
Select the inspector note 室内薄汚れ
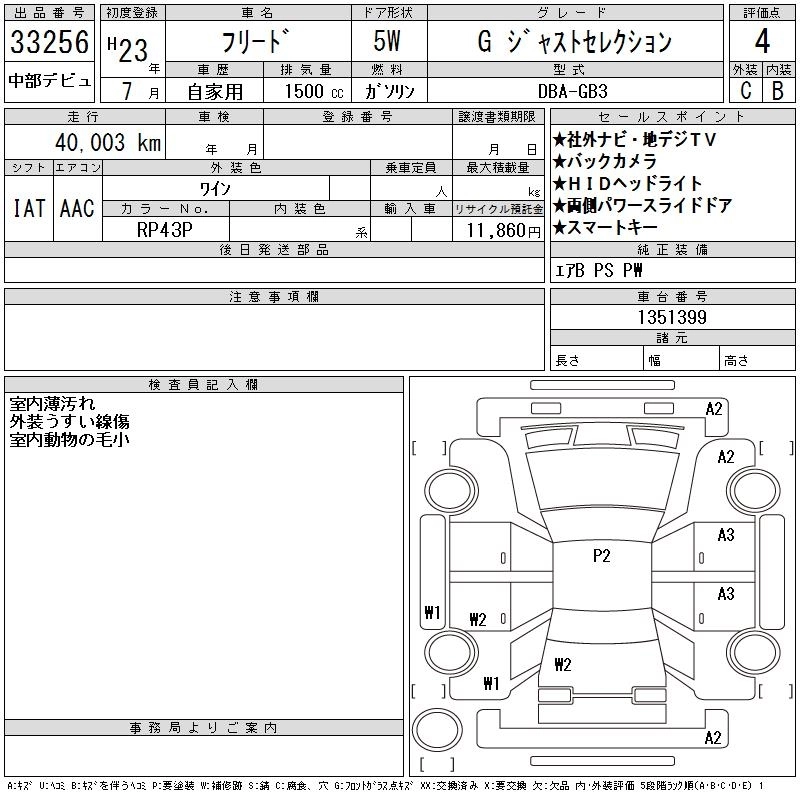(52, 404)
